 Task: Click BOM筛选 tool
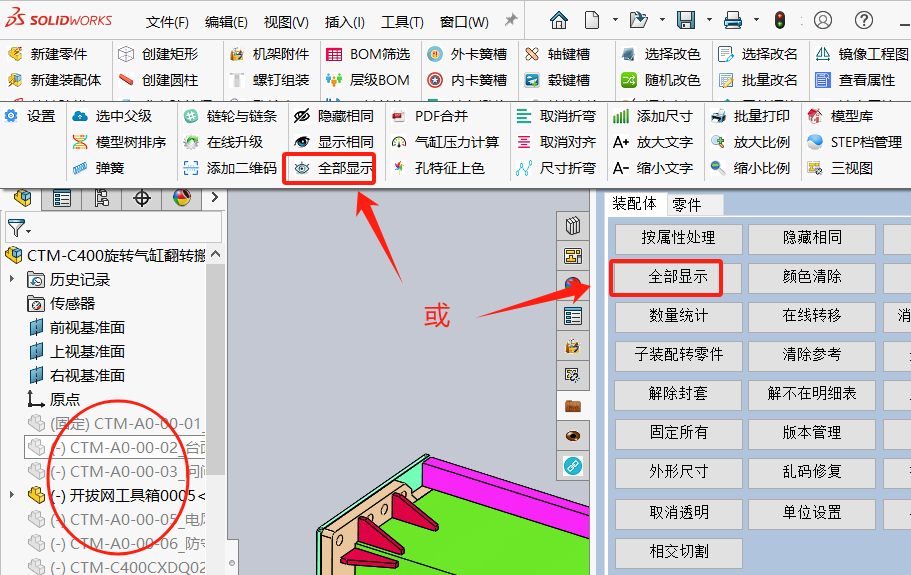(368, 54)
